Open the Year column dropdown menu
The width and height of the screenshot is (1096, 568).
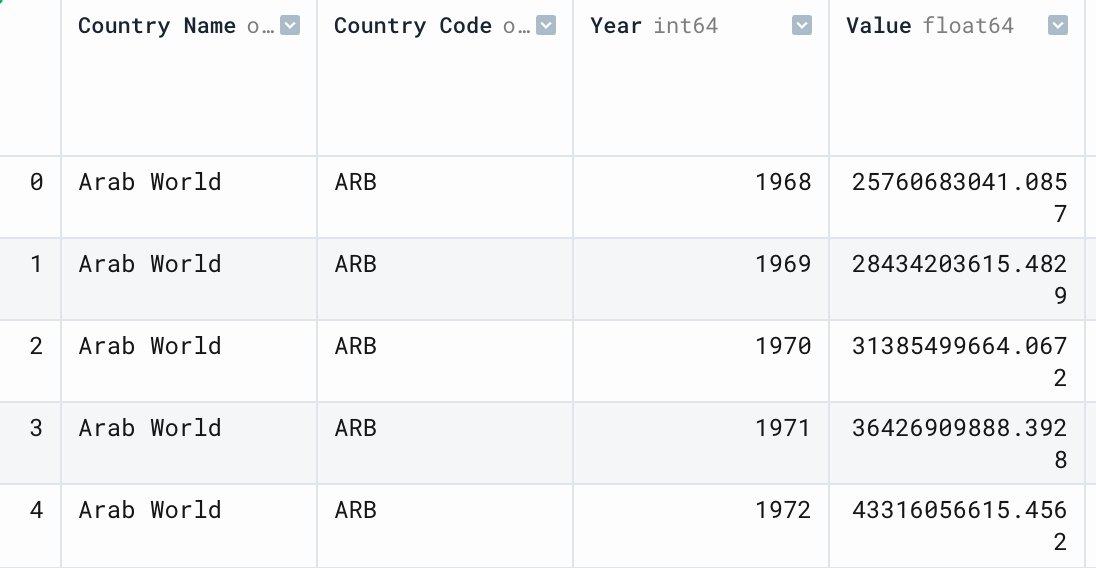[802, 26]
